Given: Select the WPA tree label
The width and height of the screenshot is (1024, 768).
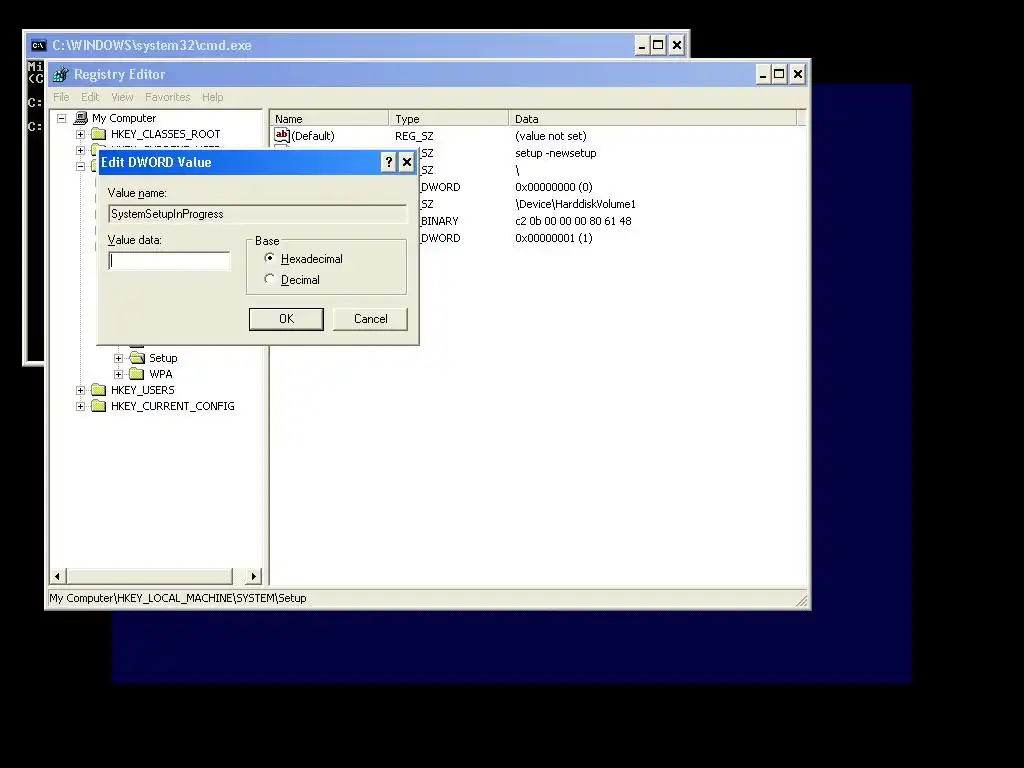Looking at the screenshot, I should 161,374.
